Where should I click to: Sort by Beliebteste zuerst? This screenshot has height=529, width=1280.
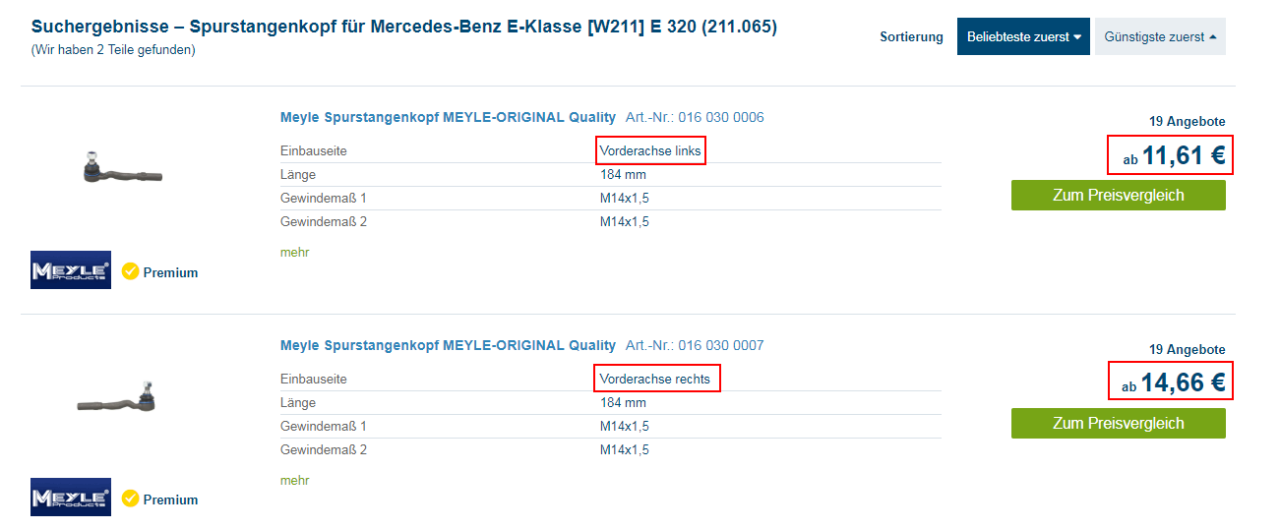pos(1023,37)
